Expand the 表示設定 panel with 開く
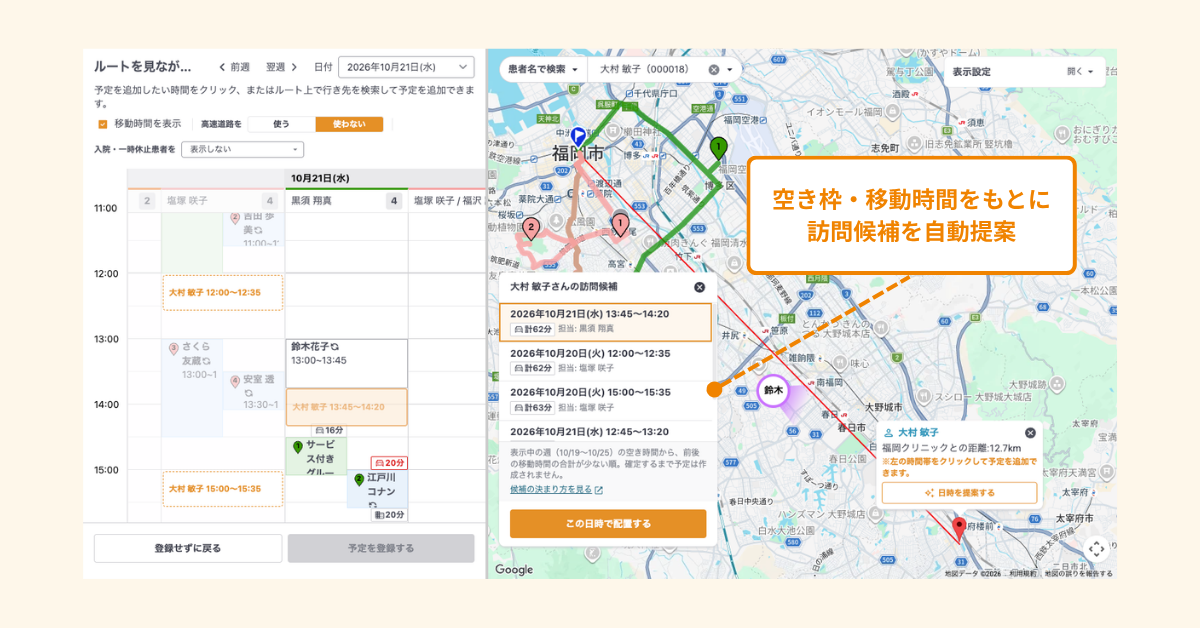This screenshot has width=1200, height=628. tap(1079, 72)
